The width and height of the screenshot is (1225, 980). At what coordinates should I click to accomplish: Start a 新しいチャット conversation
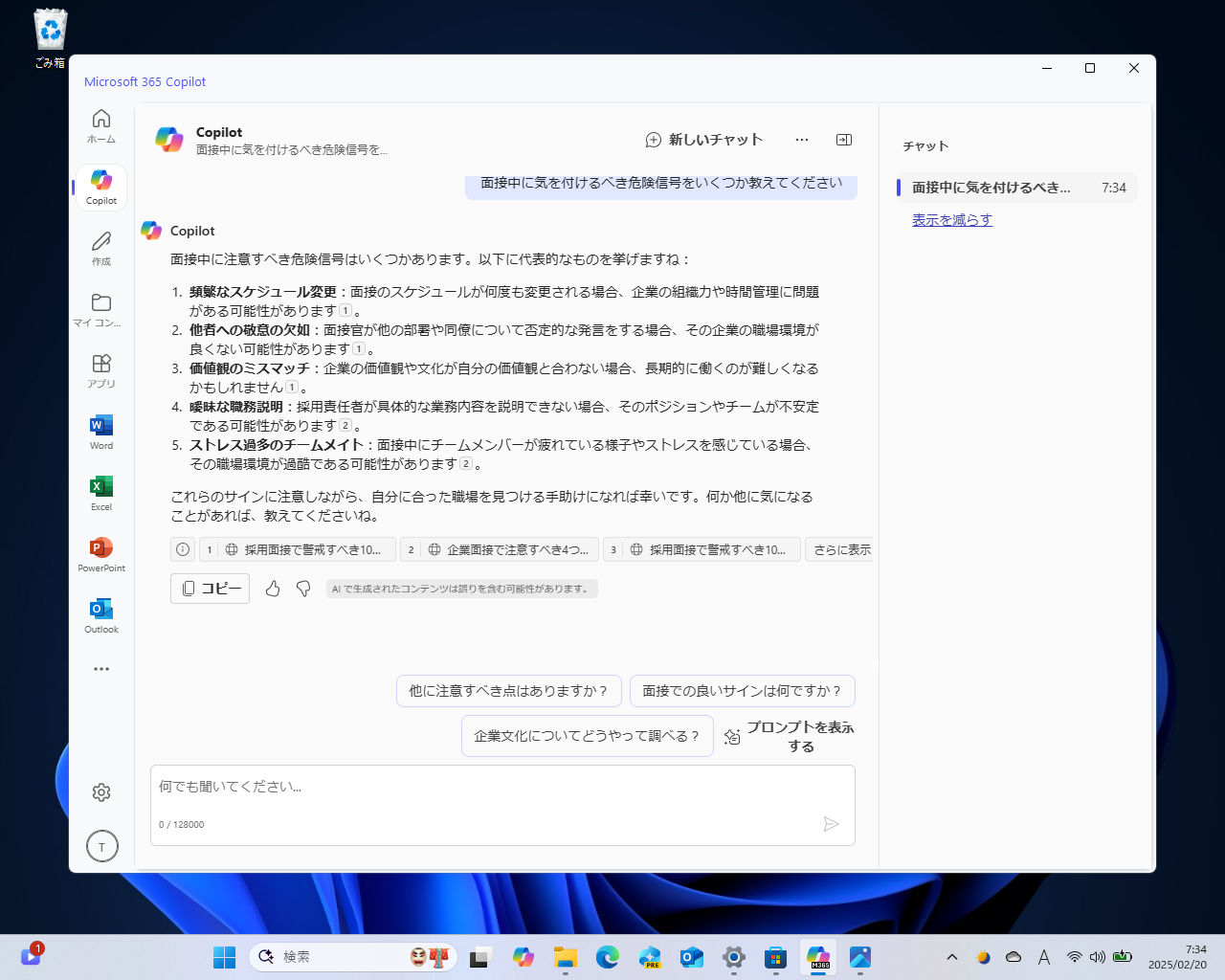tap(704, 139)
